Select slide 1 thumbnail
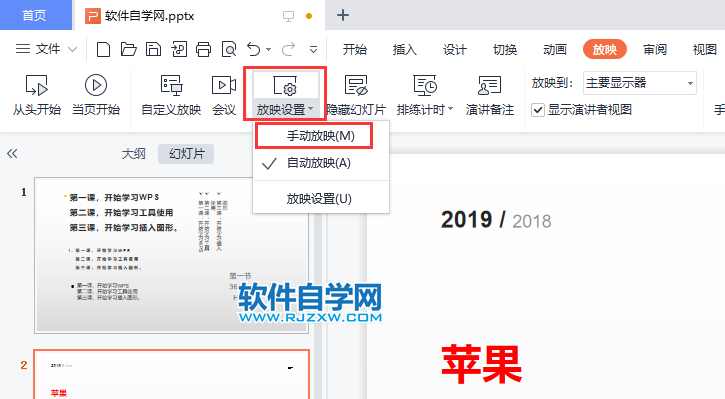Viewport: 725px width, 399px height. tap(172, 255)
